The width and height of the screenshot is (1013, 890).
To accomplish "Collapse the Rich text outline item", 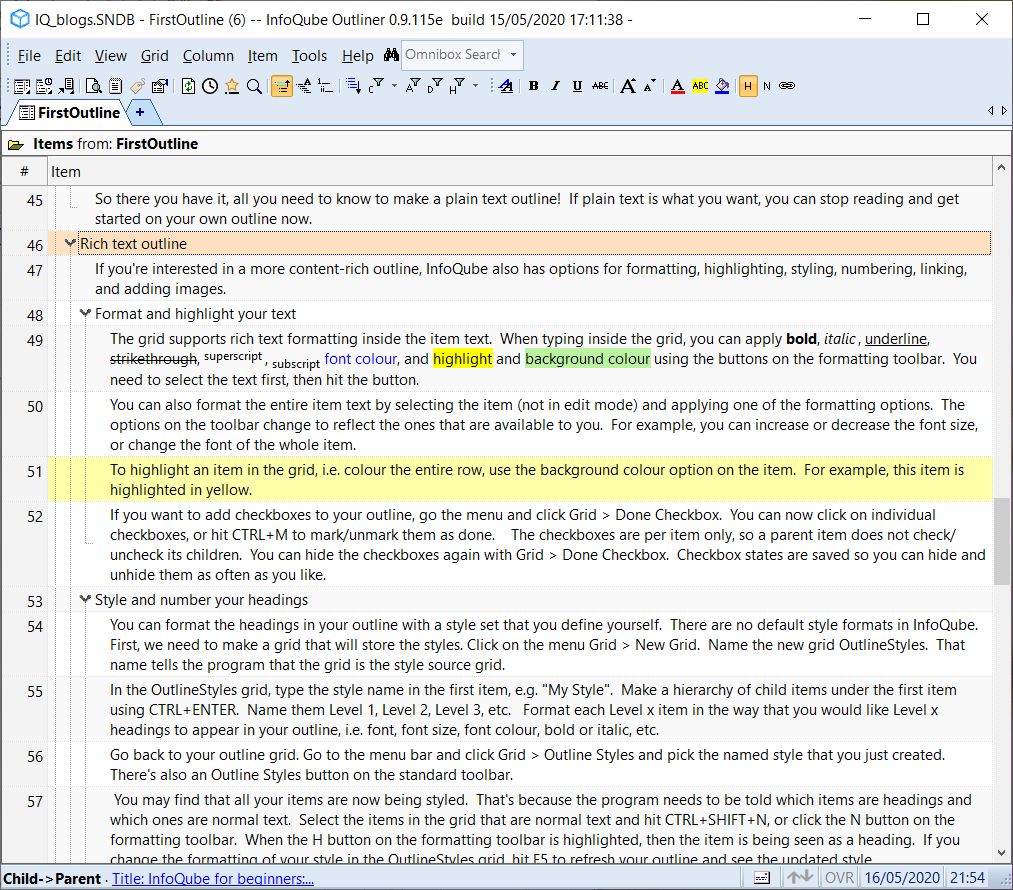I will 70,243.
